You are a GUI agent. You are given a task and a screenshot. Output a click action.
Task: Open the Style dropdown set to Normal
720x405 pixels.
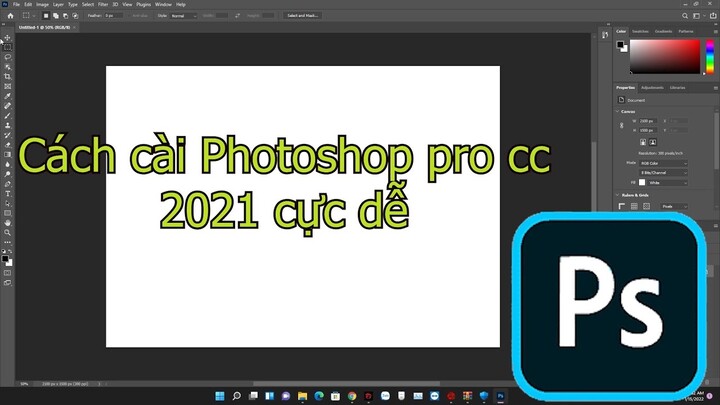tap(183, 16)
